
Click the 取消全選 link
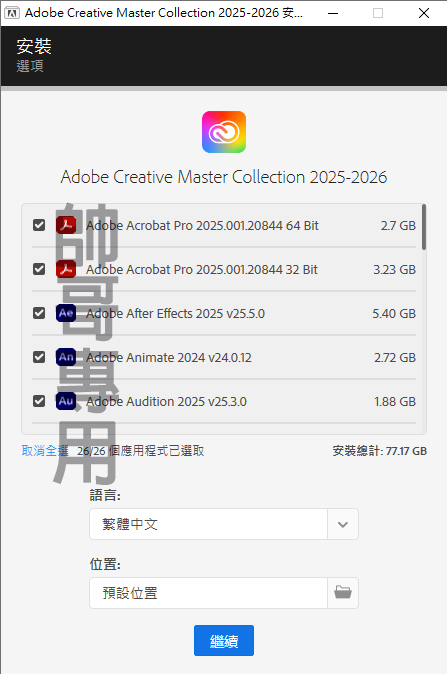pyautogui.click(x=45, y=451)
